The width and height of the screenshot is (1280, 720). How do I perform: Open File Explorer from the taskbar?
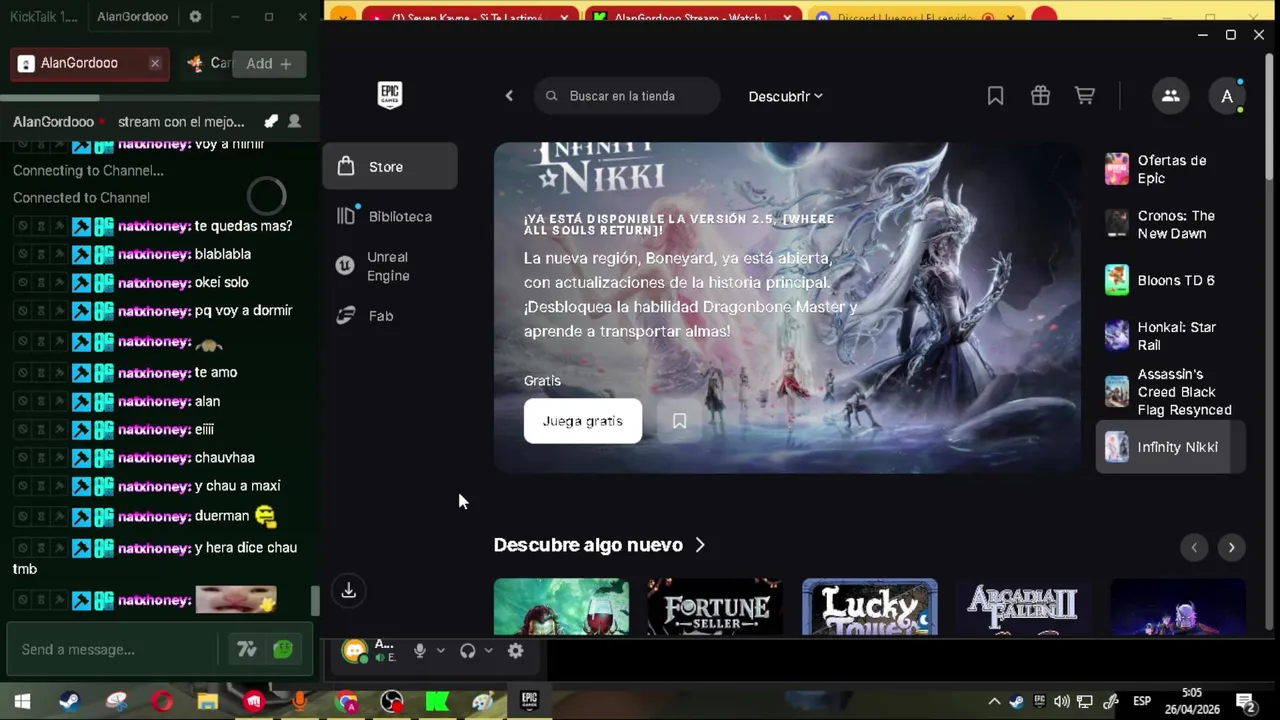pyautogui.click(x=208, y=702)
